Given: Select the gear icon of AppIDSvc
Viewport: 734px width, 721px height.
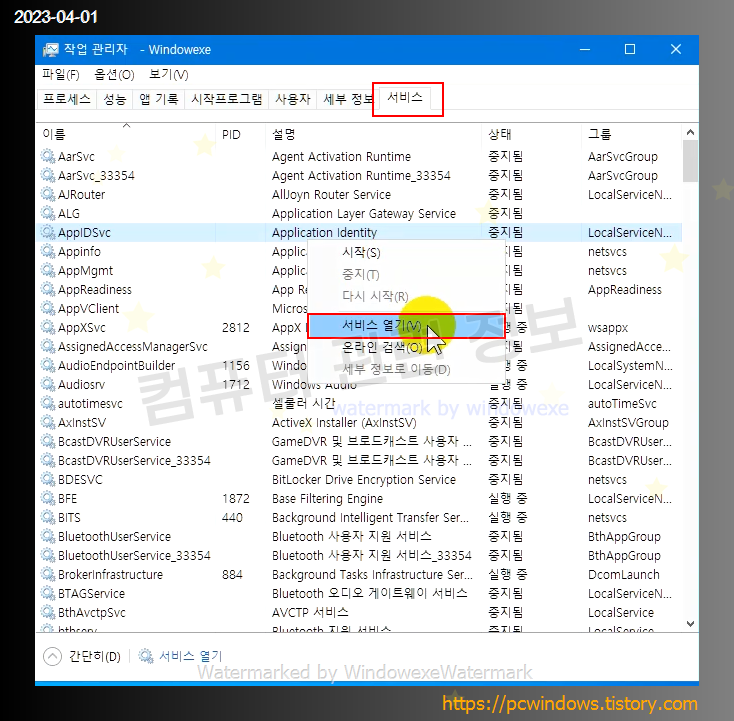Looking at the screenshot, I should [48, 232].
